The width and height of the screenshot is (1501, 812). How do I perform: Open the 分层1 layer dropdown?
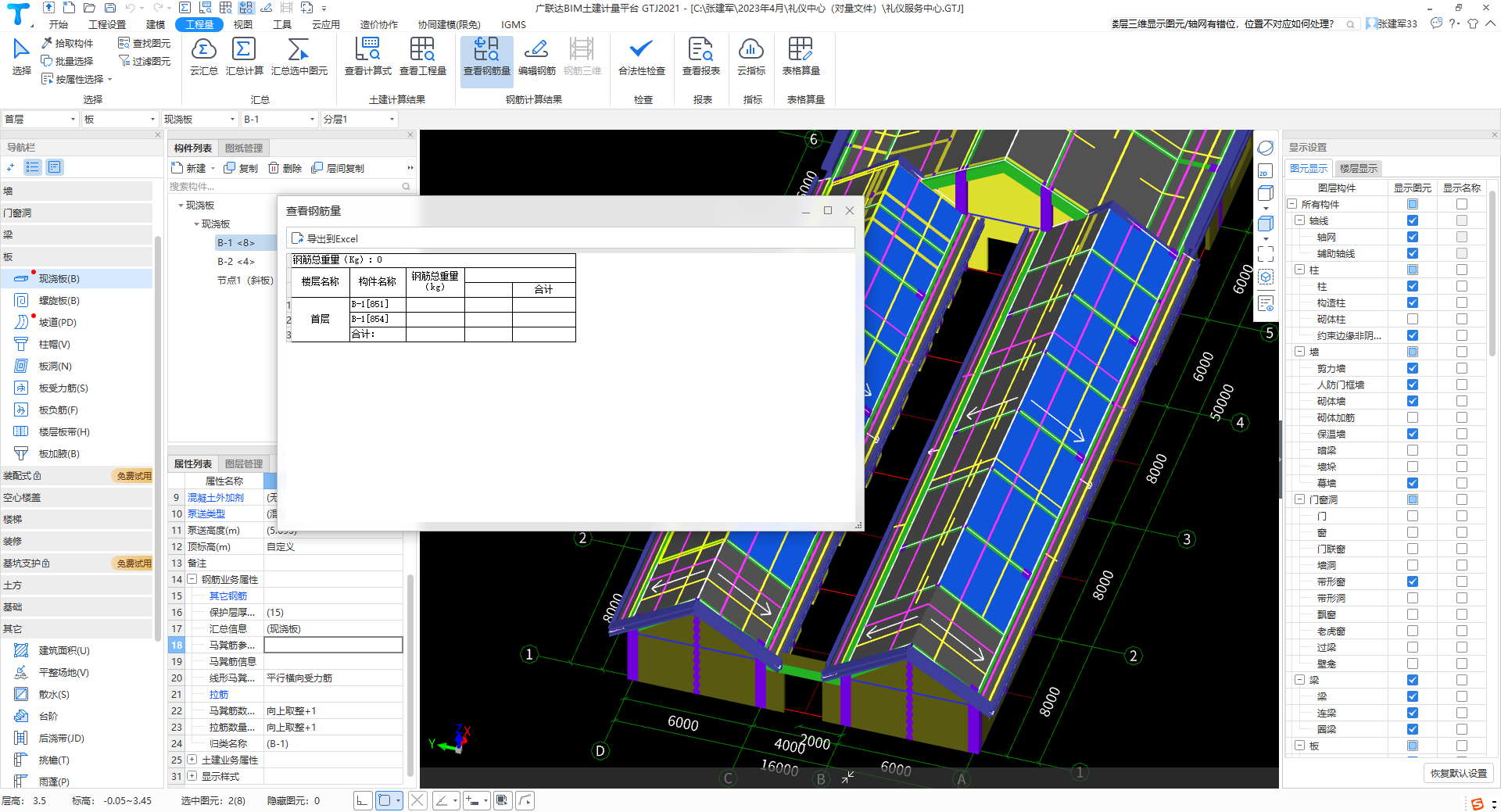359,119
